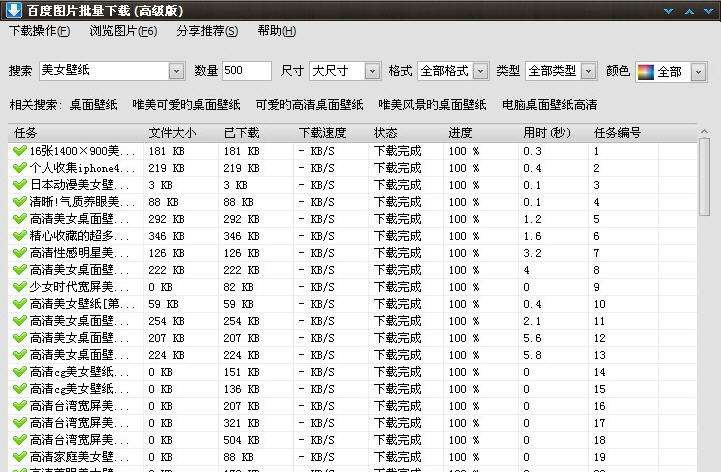Click green check icon for 日本动漫美女壁 task
Image resolution: width=721 pixels, height=472 pixels.
(x=19, y=185)
